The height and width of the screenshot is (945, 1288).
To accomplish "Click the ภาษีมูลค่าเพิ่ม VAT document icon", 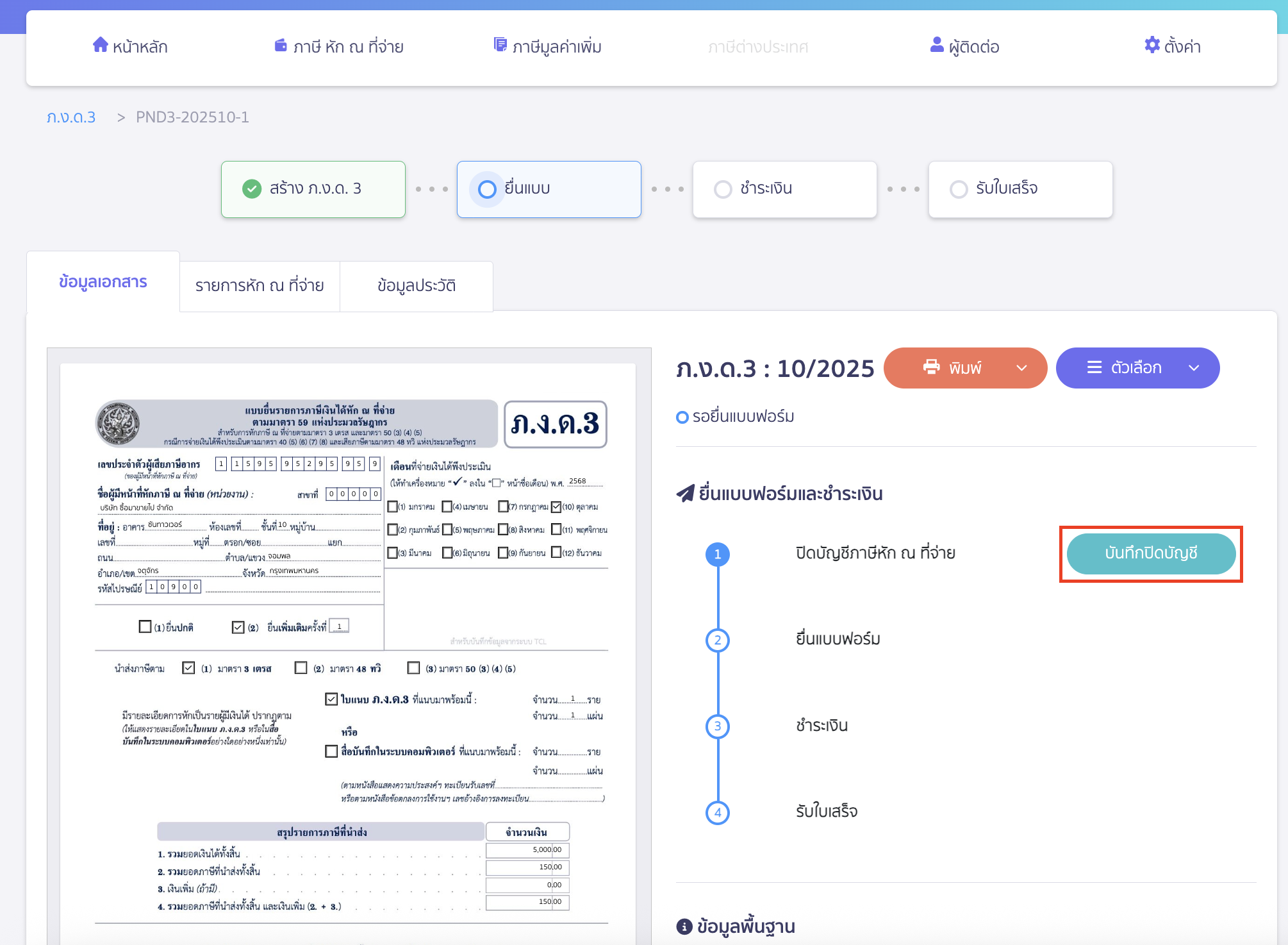I will [499, 45].
